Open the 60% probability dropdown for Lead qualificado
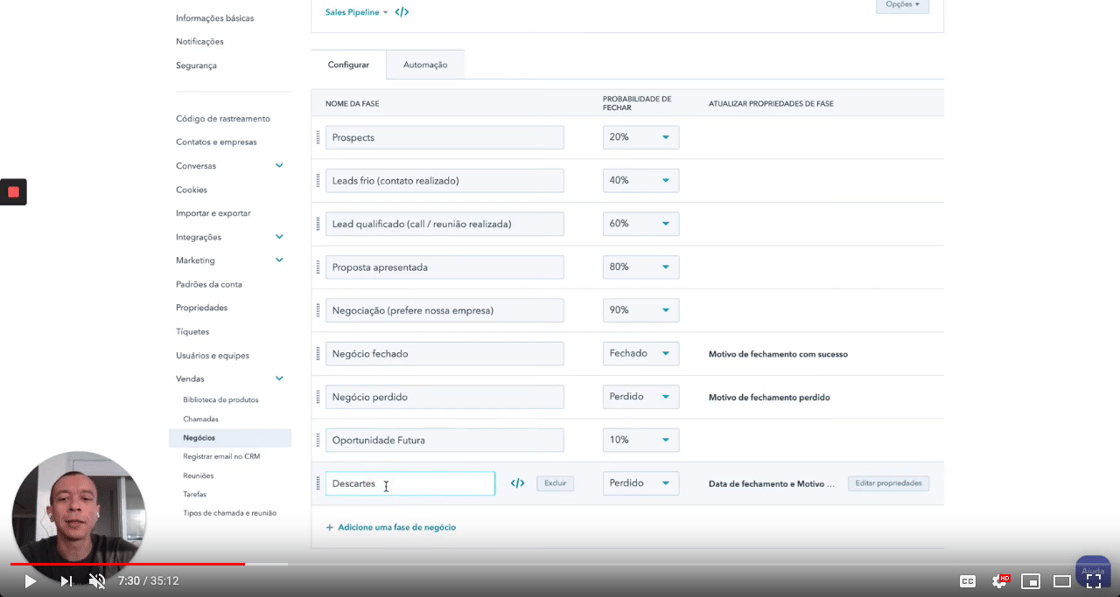Image resolution: width=1120 pixels, height=597 pixels. click(641, 224)
